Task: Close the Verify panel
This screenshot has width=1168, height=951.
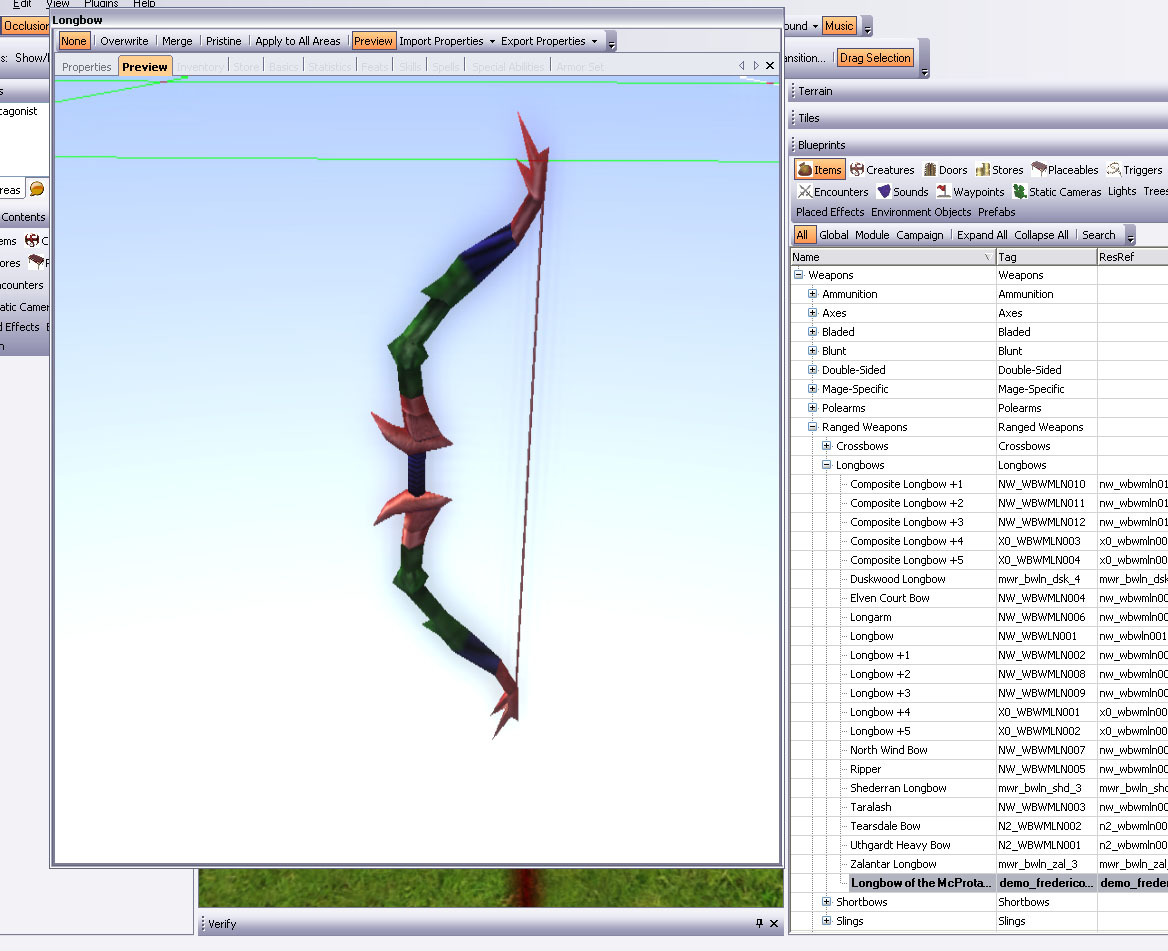Action: coord(774,923)
